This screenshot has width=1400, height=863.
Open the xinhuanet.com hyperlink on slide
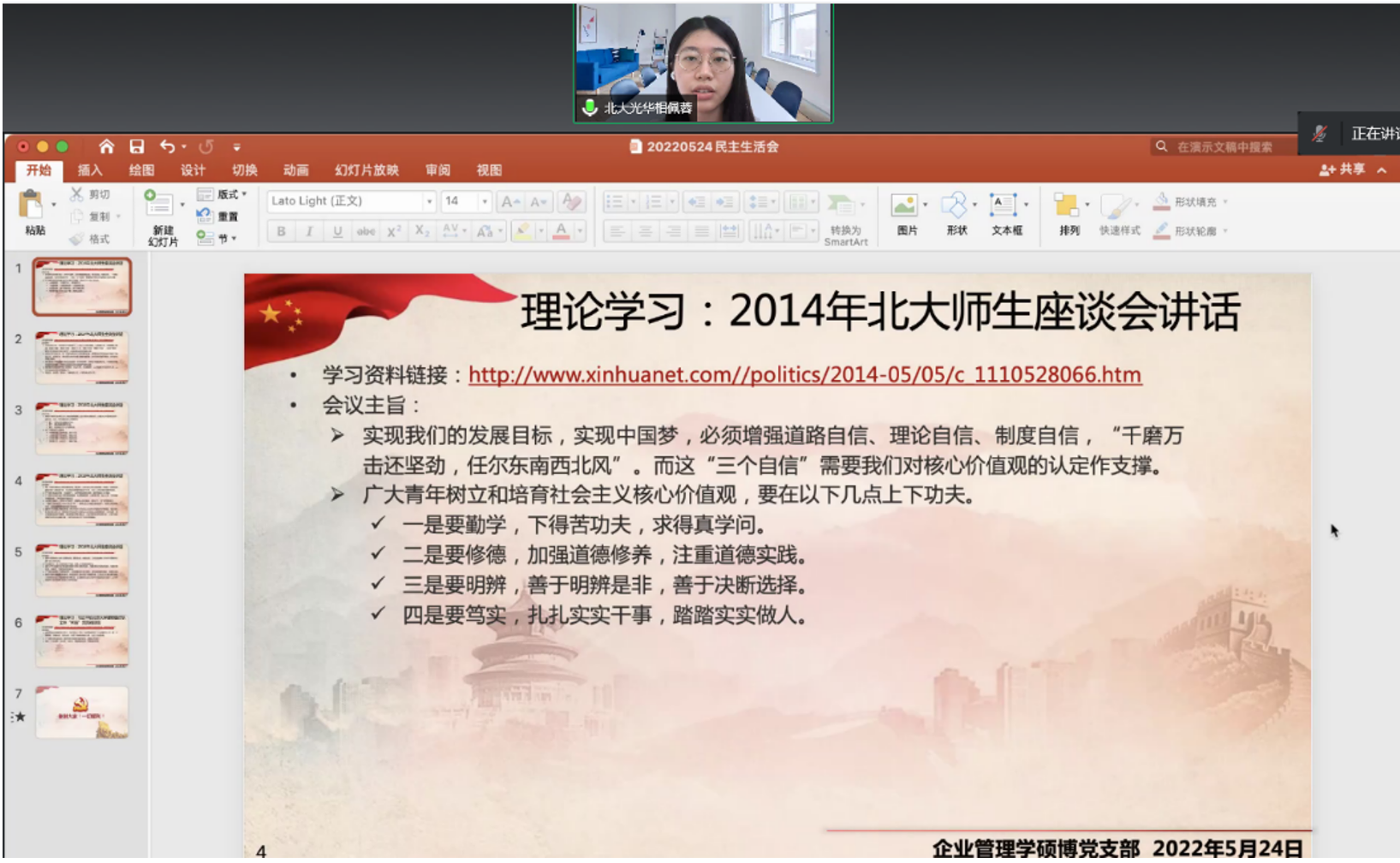point(804,375)
